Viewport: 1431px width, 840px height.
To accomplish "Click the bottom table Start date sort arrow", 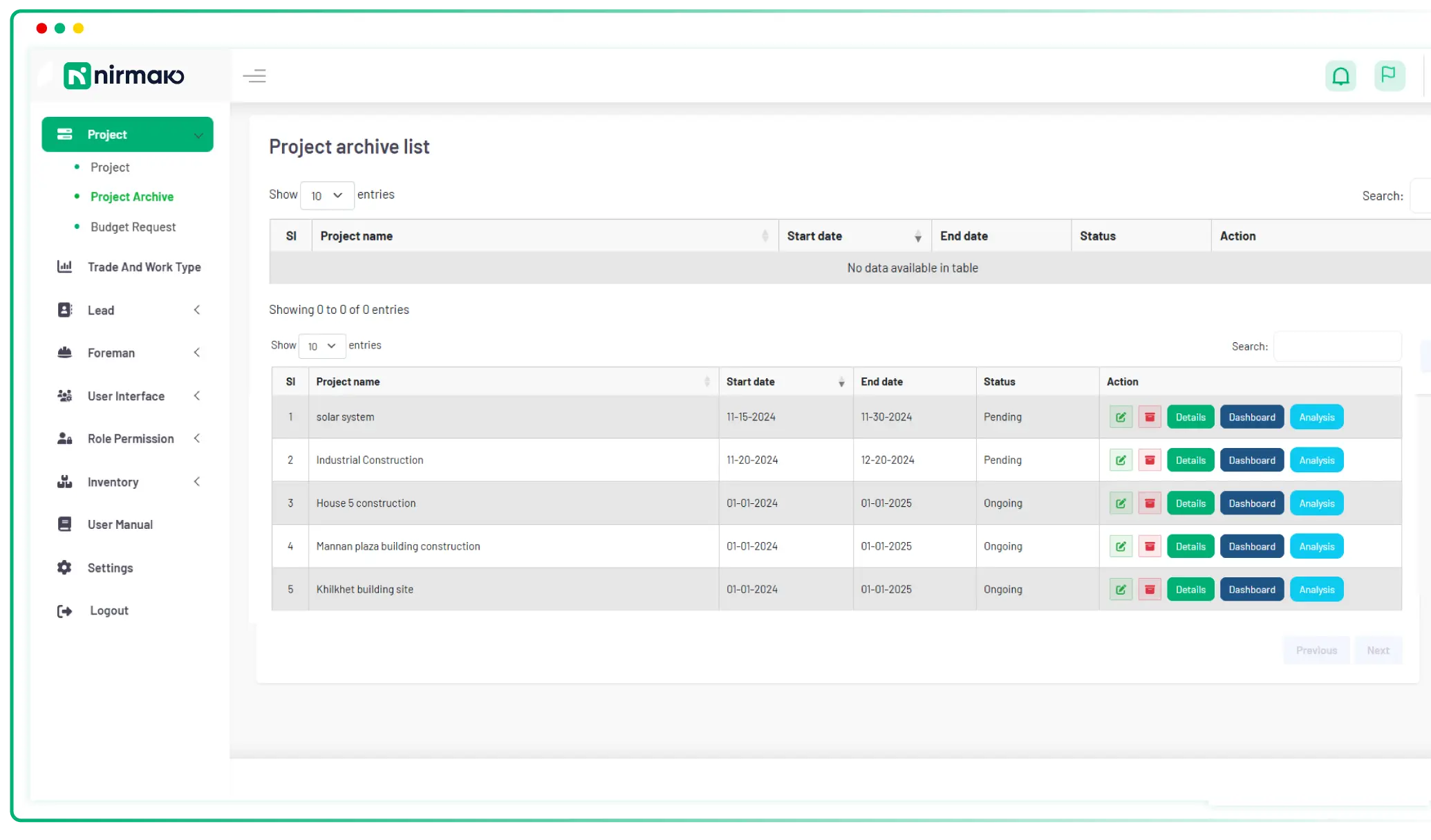I will click(840, 381).
